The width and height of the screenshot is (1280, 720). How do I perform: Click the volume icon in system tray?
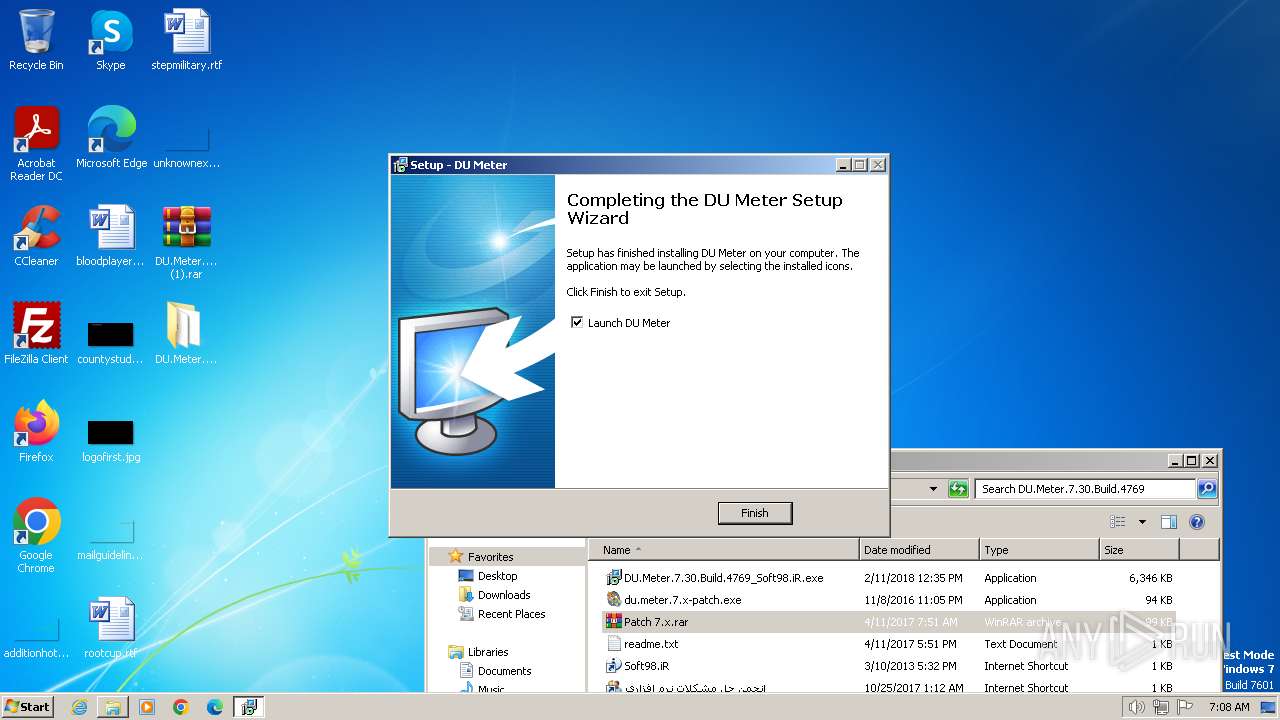tap(1137, 707)
